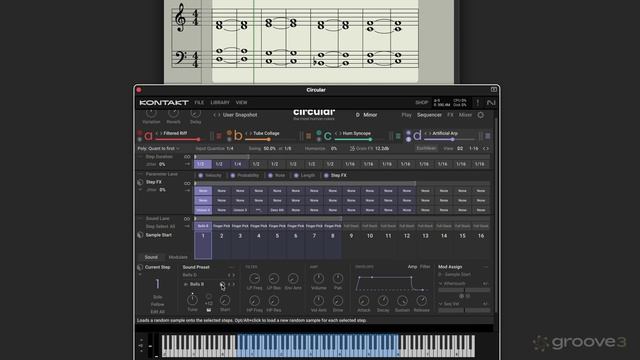Adjust the red layer a volume slider

coord(182,140)
